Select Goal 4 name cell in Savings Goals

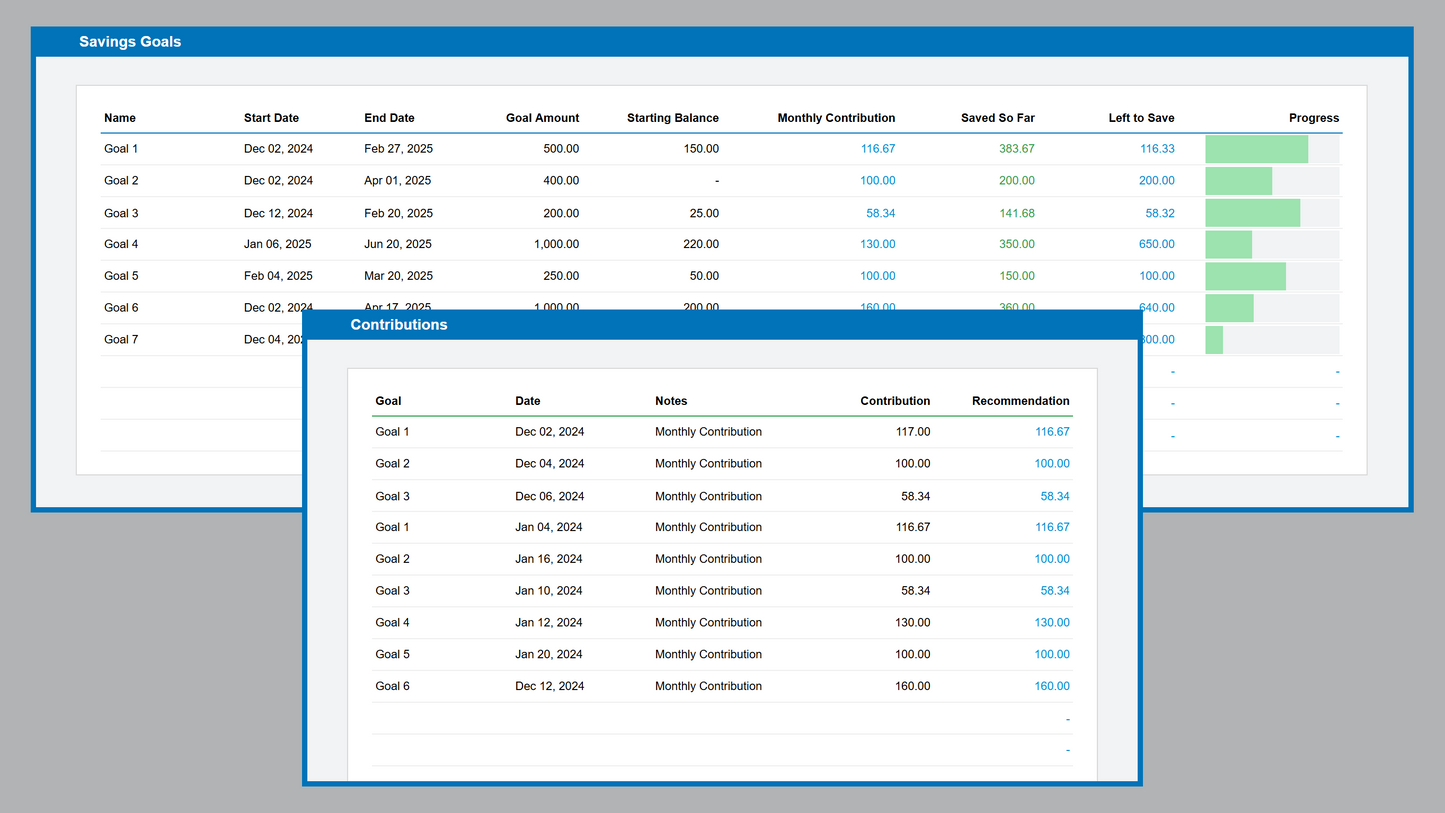tap(121, 244)
